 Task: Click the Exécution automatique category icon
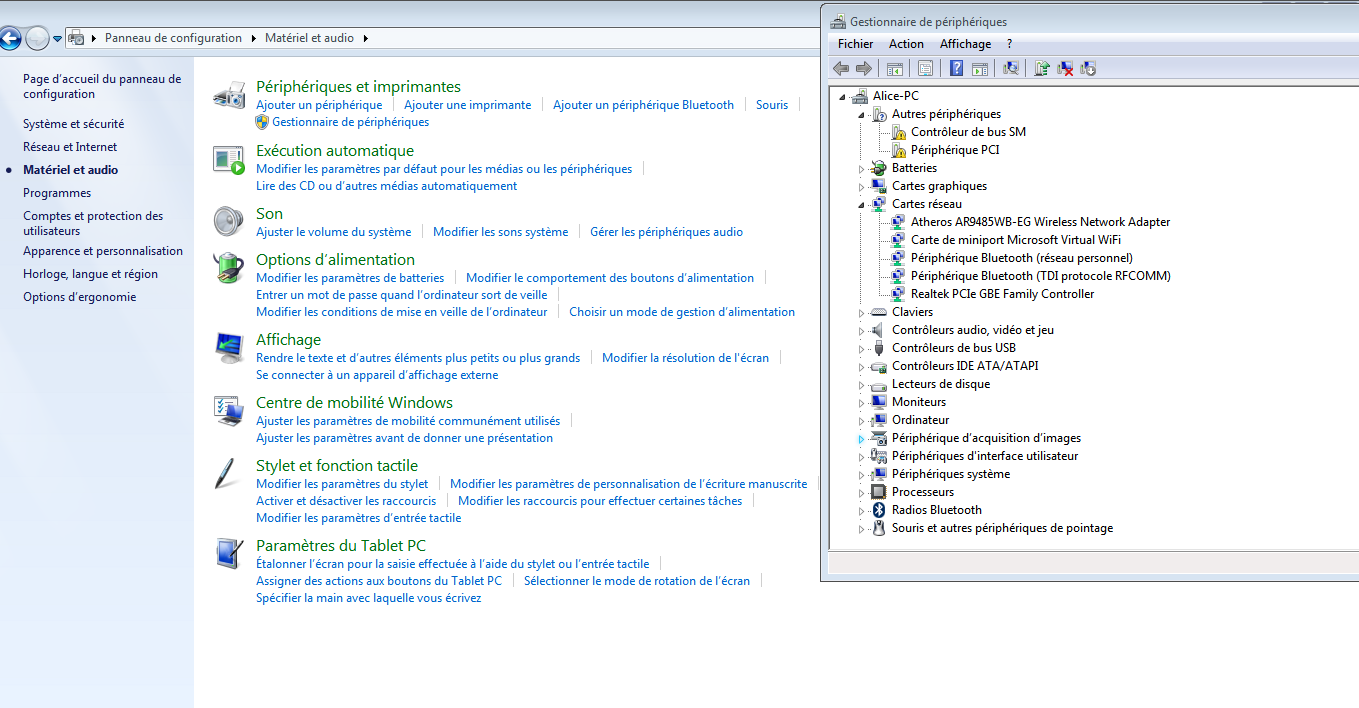pyautogui.click(x=229, y=160)
